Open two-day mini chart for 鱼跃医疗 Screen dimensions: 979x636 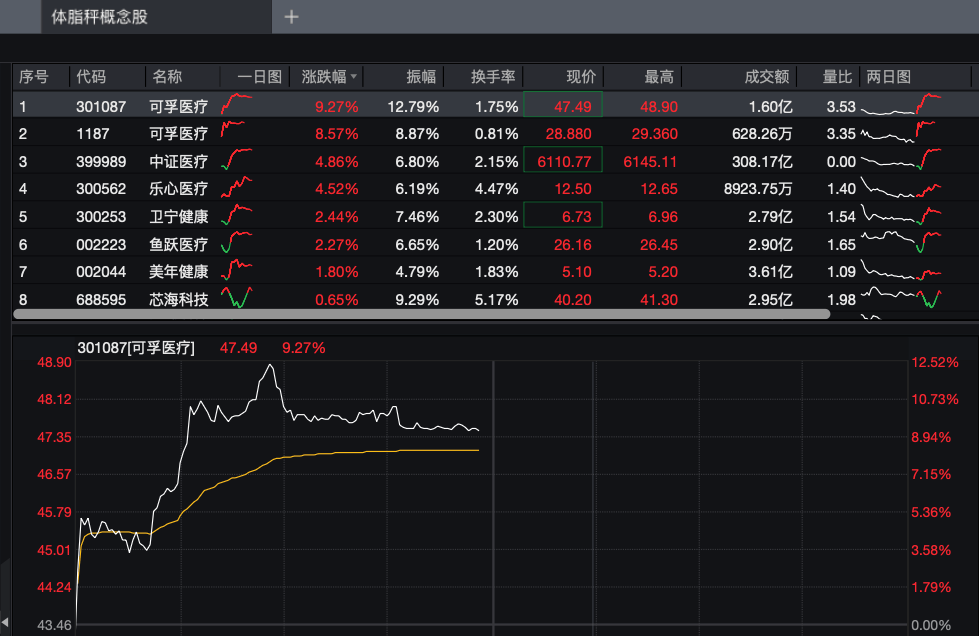[901, 242]
